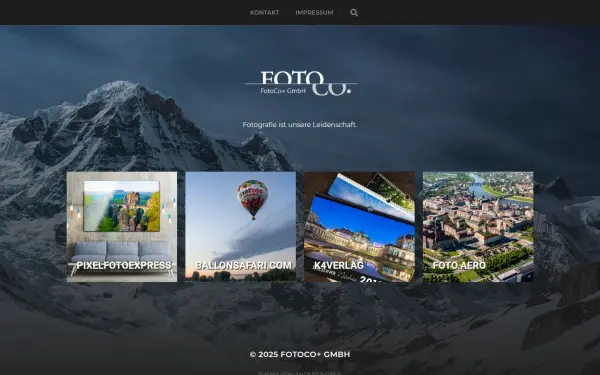Open the Kontakt menu item

click(264, 13)
